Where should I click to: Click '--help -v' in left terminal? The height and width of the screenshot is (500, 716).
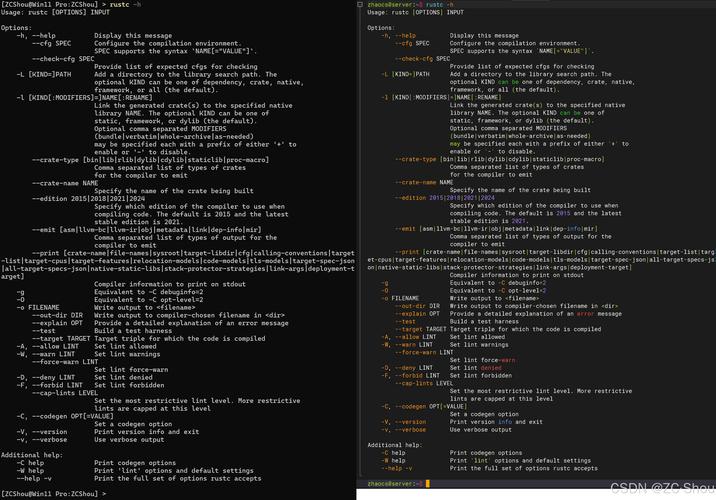click(x=34, y=478)
